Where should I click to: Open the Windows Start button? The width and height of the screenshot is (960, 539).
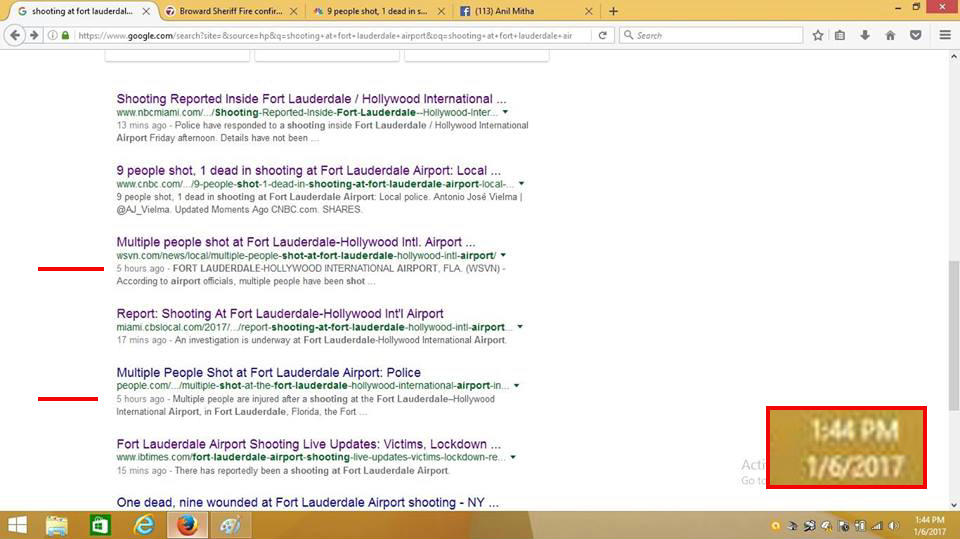click(x=17, y=525)
